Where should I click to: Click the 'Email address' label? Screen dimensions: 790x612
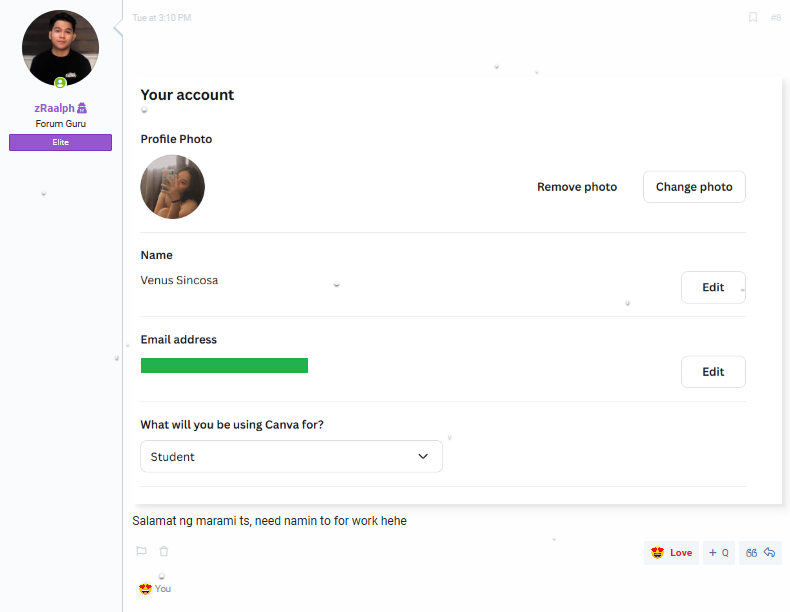(x=178, y=339)
